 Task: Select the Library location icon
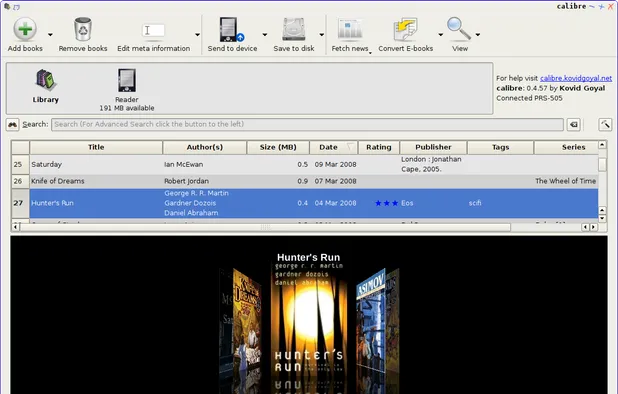point(46,80)
